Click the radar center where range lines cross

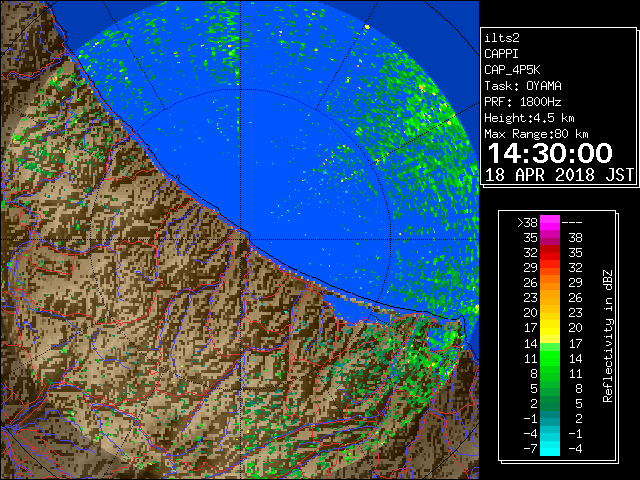(x=240, y=239)
